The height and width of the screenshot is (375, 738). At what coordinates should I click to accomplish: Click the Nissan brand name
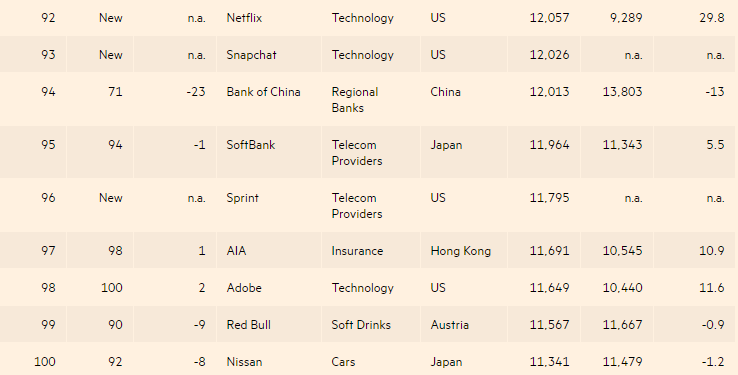[244, 362]
